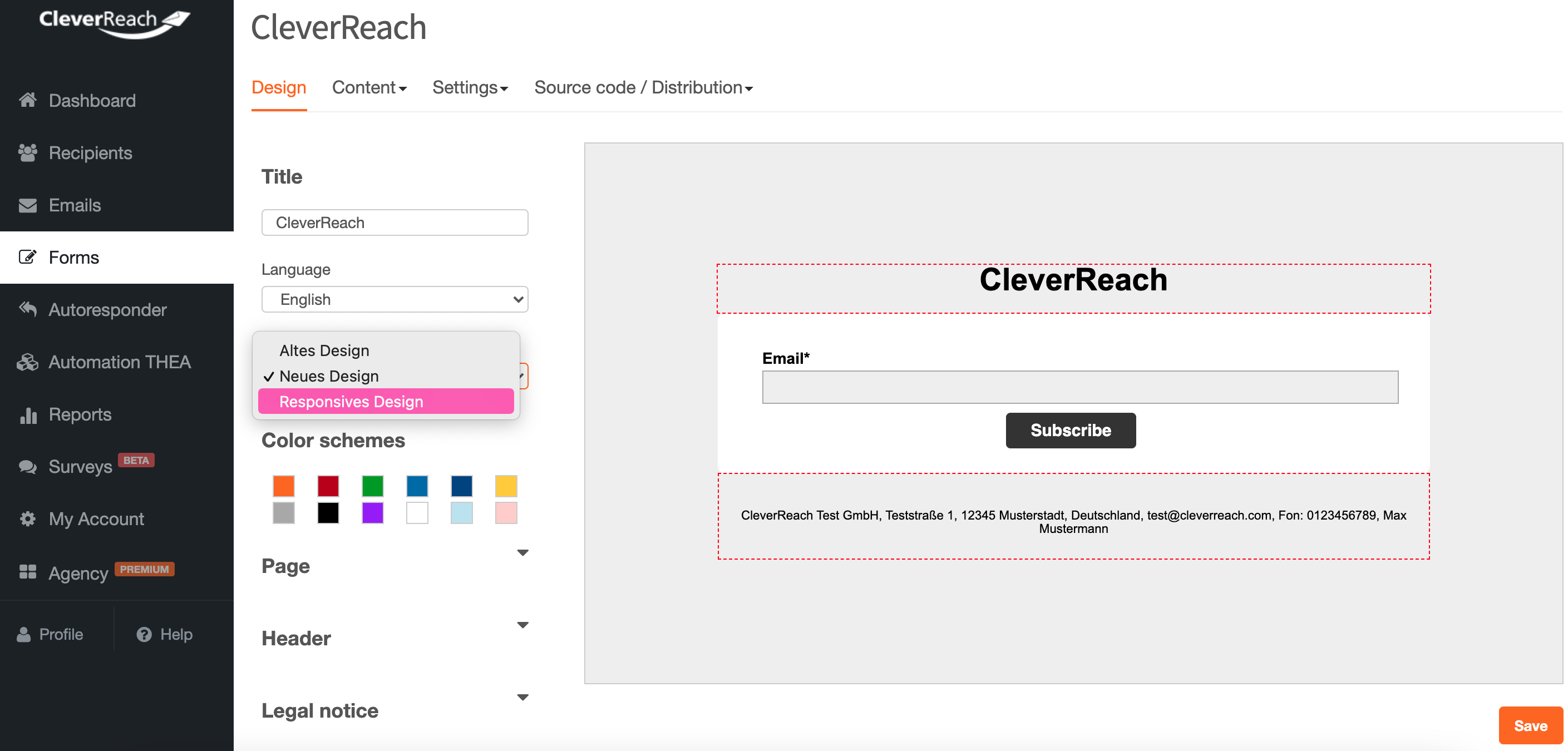Click the Title text input field

pyautogui.click(x=395, y=223)
